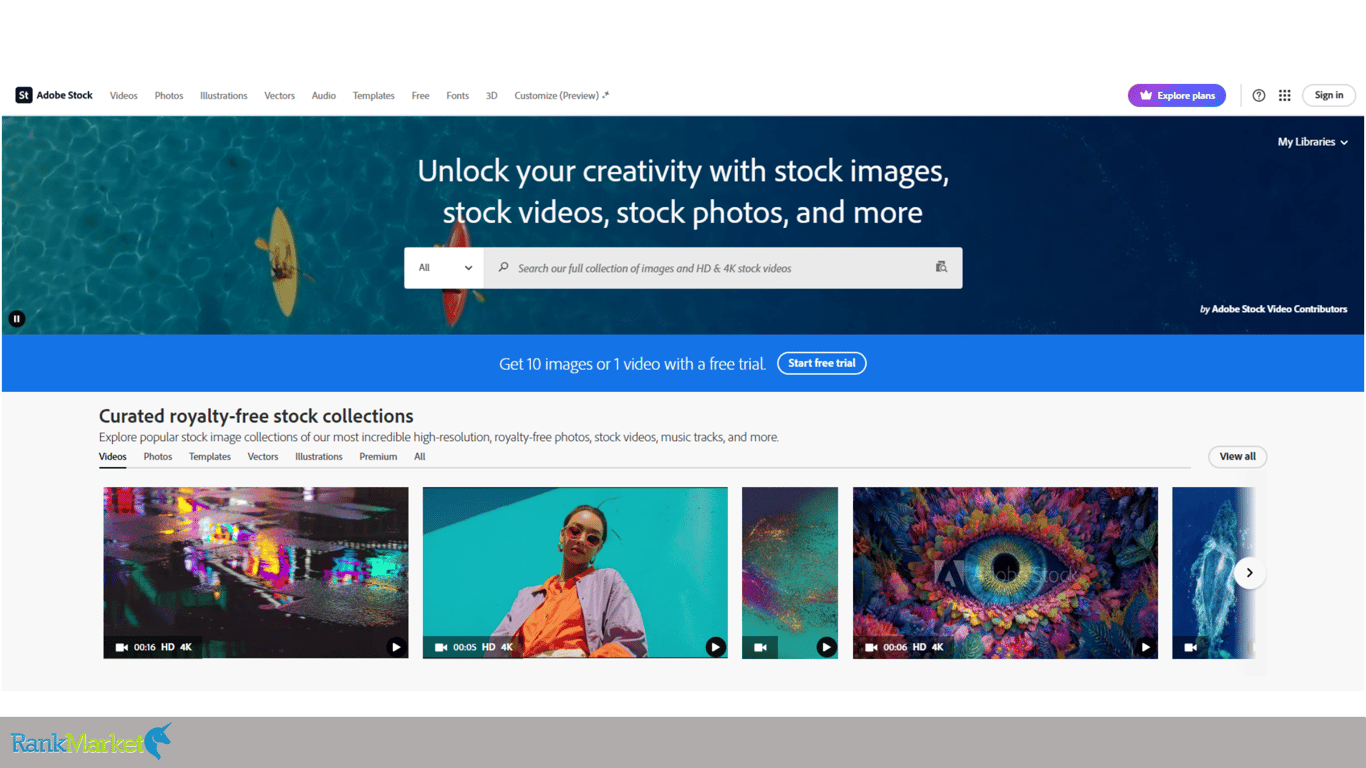Click the free trial banner text

click(632, 364)
